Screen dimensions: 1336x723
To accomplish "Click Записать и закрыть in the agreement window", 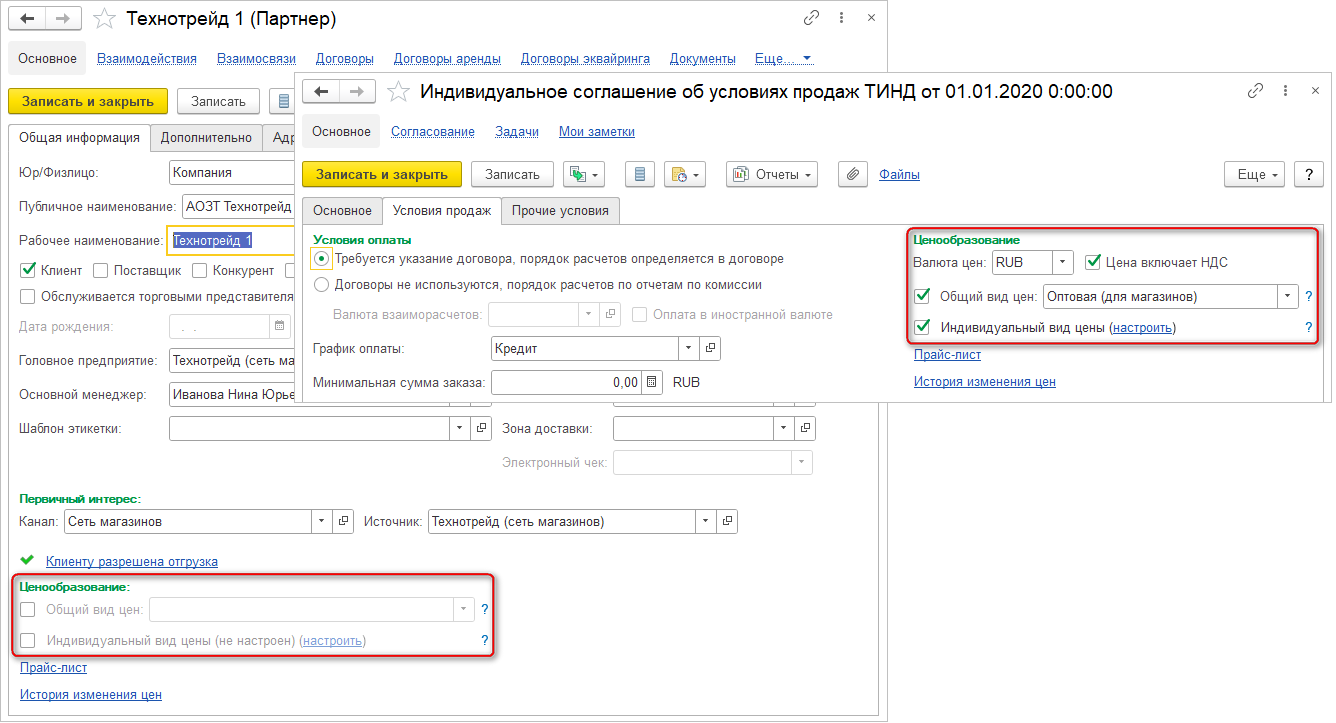I will tap(382, 174).
